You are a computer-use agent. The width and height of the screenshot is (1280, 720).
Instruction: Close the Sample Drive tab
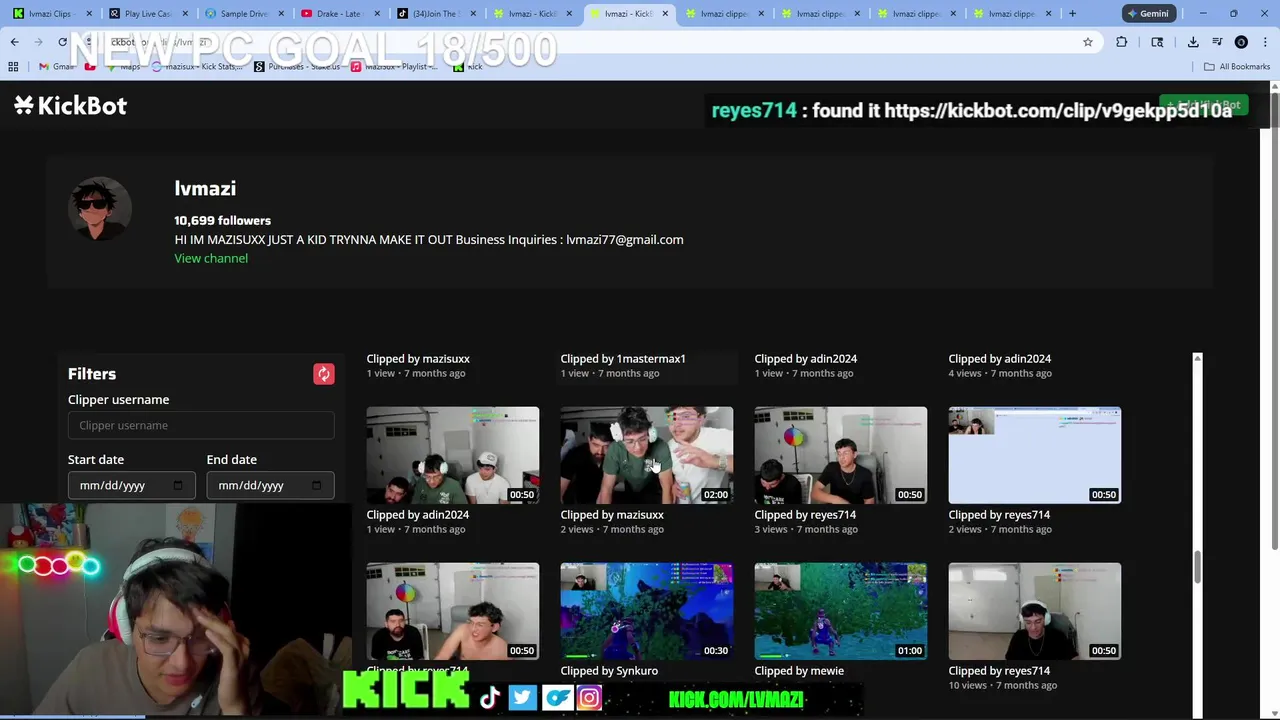coord(280,14)
